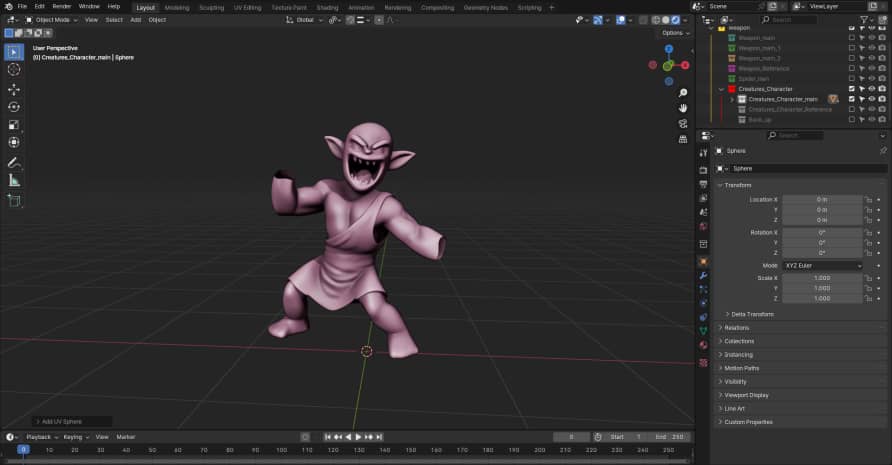Open the Render menu
This screenshot has width=892, height=465.
(x=61, y=6)
